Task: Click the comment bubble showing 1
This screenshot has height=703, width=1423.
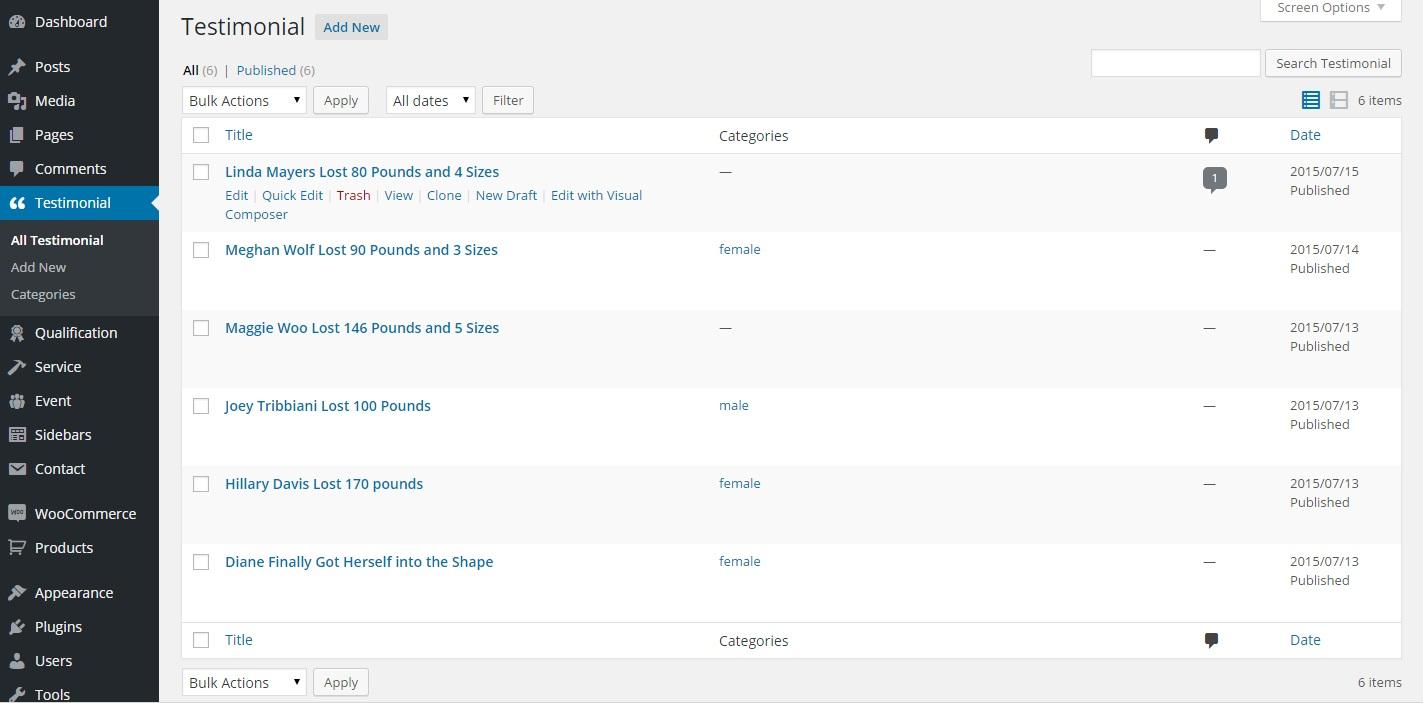Action: pyautogui.click(x=1214, y=179)
